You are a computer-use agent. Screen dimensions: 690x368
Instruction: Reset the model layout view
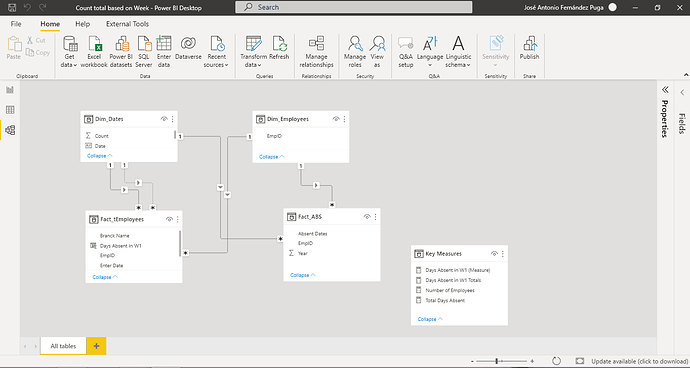(x=556, y=361)
